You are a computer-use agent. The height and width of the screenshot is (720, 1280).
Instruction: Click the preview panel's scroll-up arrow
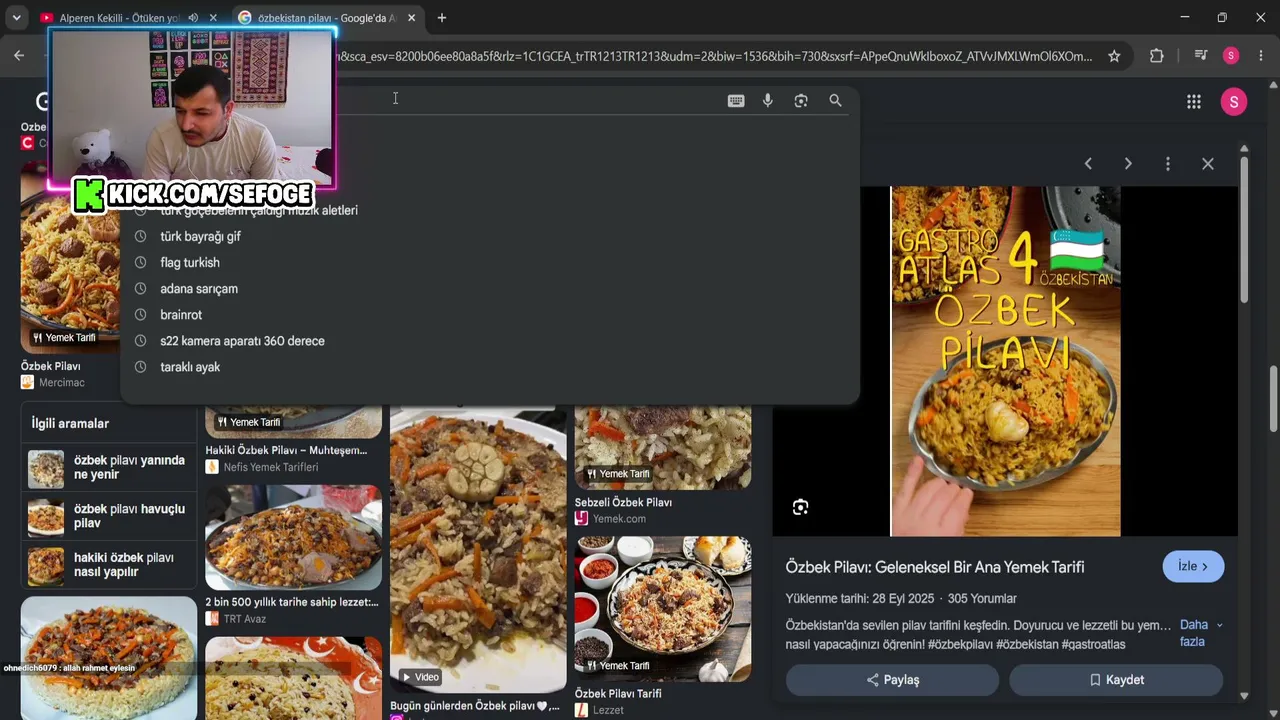point(1244,149)
